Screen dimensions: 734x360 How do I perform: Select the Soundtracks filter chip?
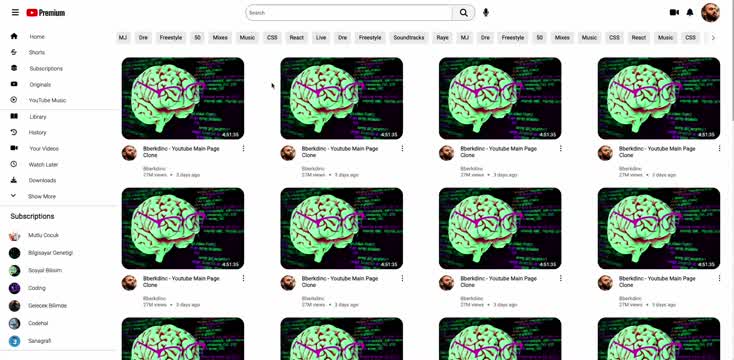[x=409, y=37]
